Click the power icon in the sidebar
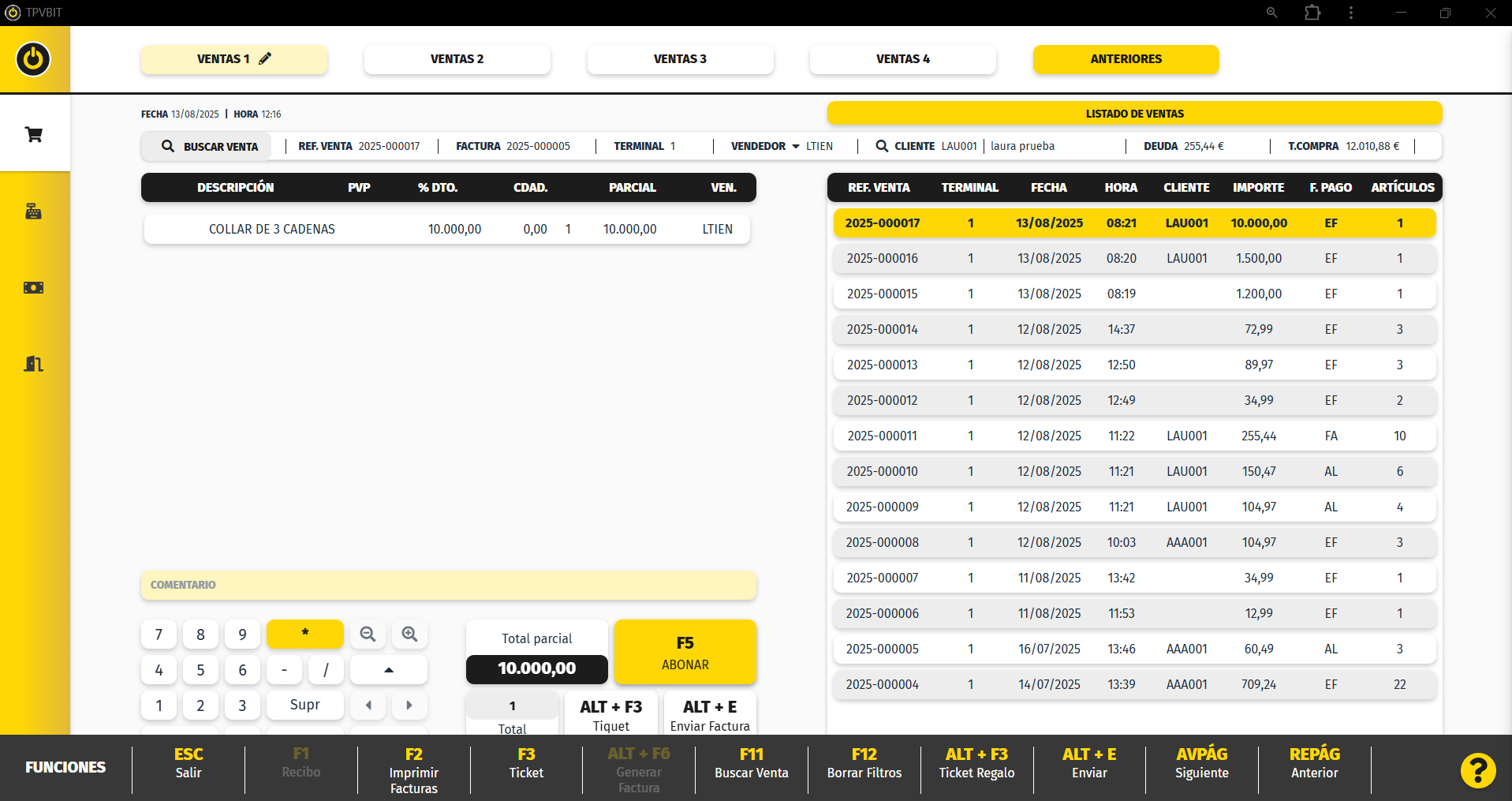This screenshot has height=801, width=1512. (33, 59)
